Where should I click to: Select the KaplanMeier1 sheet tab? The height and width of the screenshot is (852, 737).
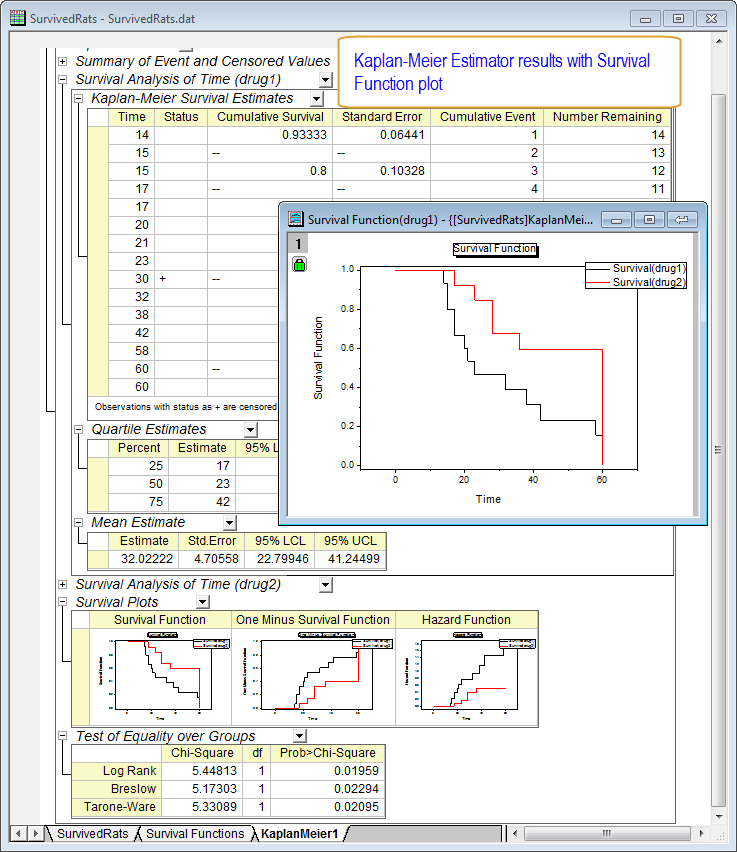click(299, 834)
